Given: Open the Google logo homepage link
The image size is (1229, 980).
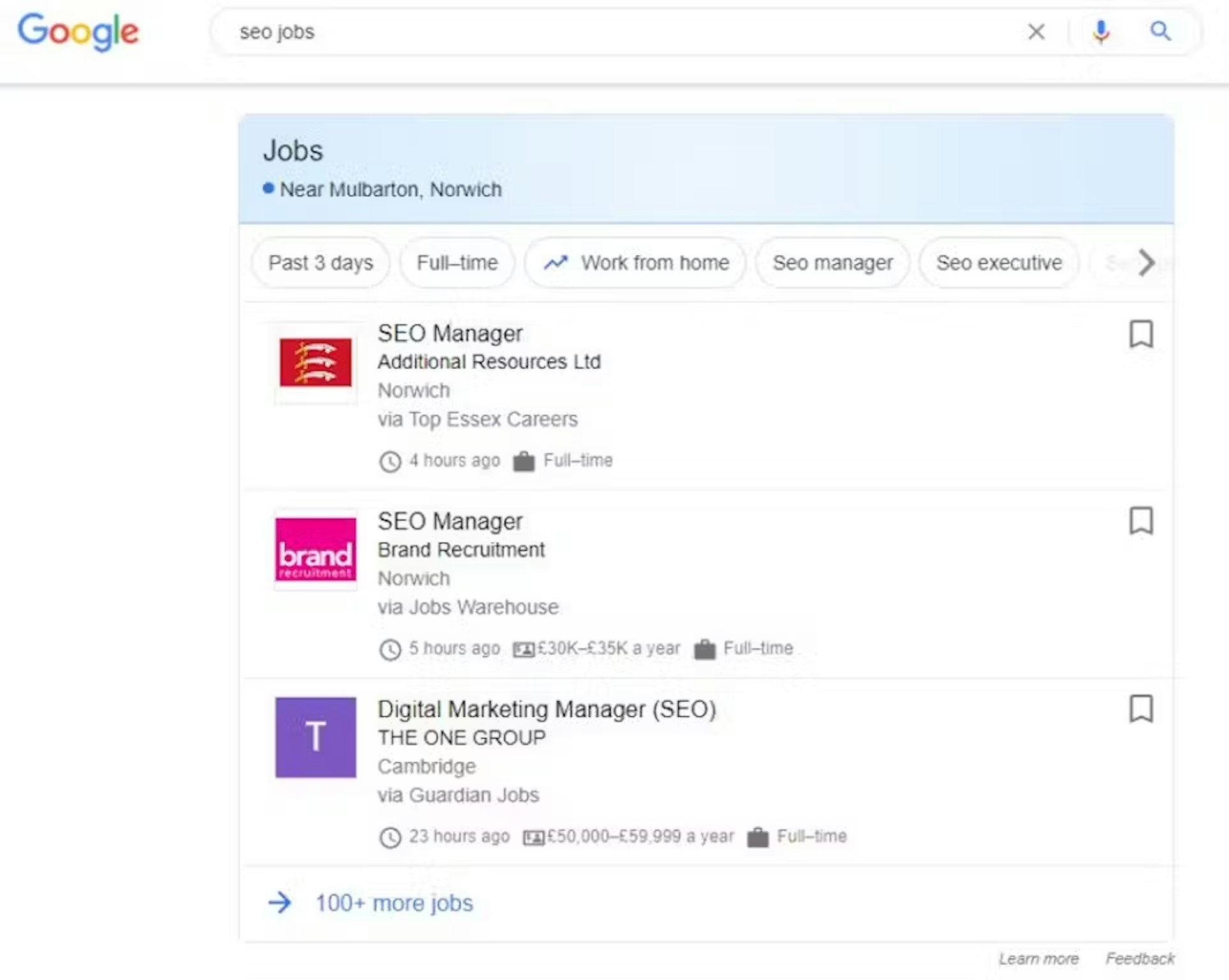Looking at the screenshot, I should [78, 31].
